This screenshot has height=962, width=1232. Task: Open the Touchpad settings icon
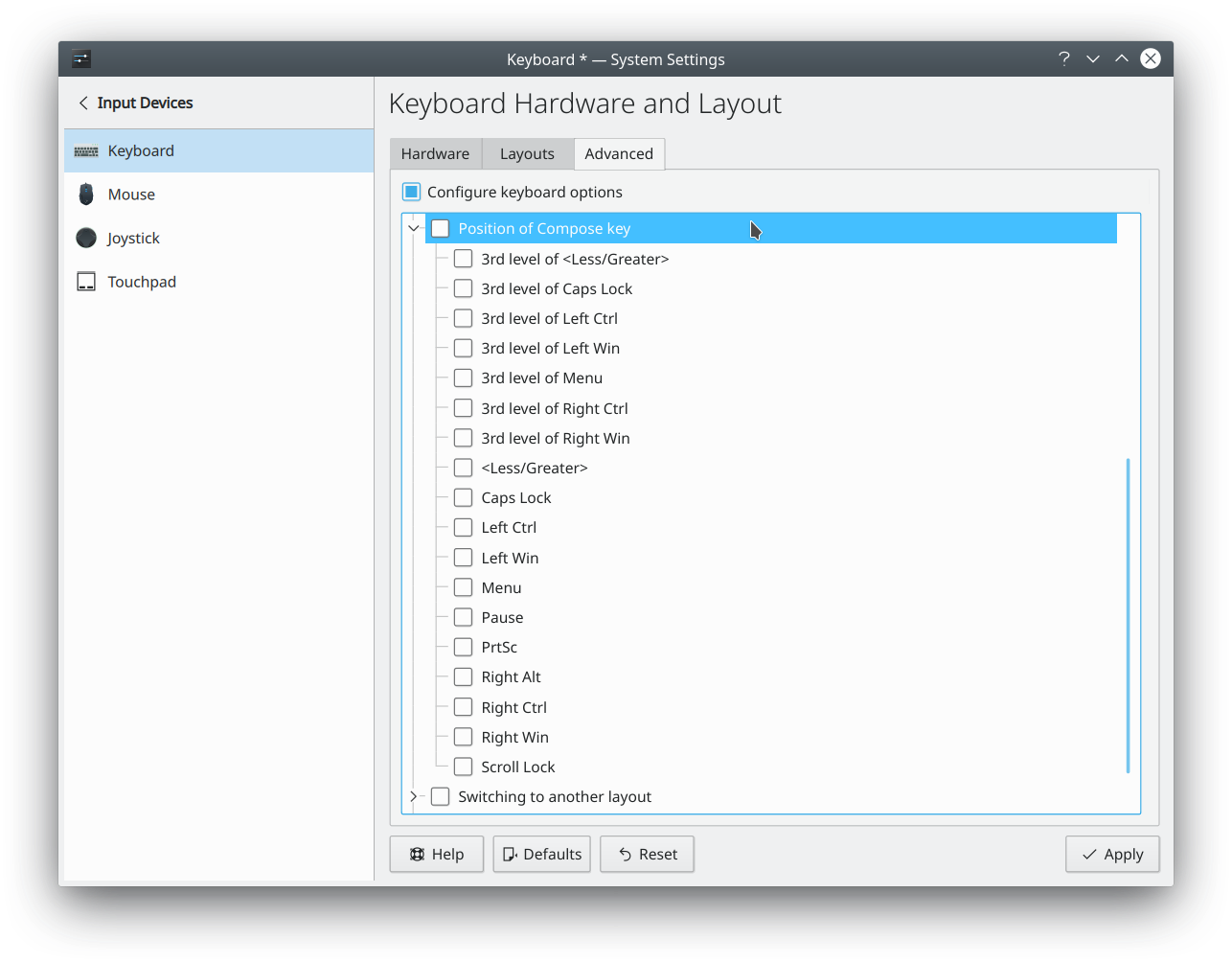point(86,282)
